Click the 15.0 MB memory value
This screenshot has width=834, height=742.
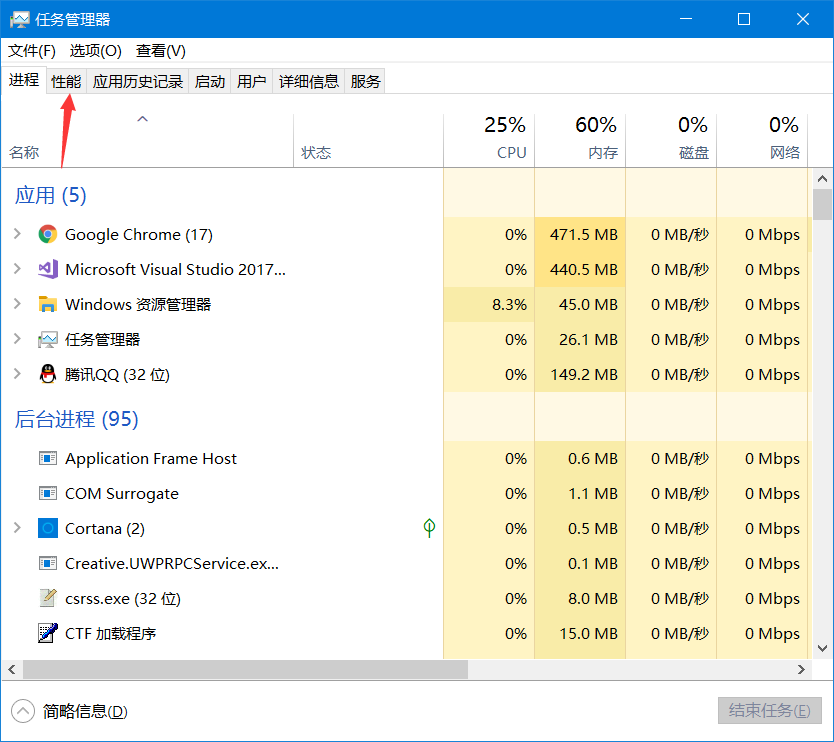tap(588, 634)
